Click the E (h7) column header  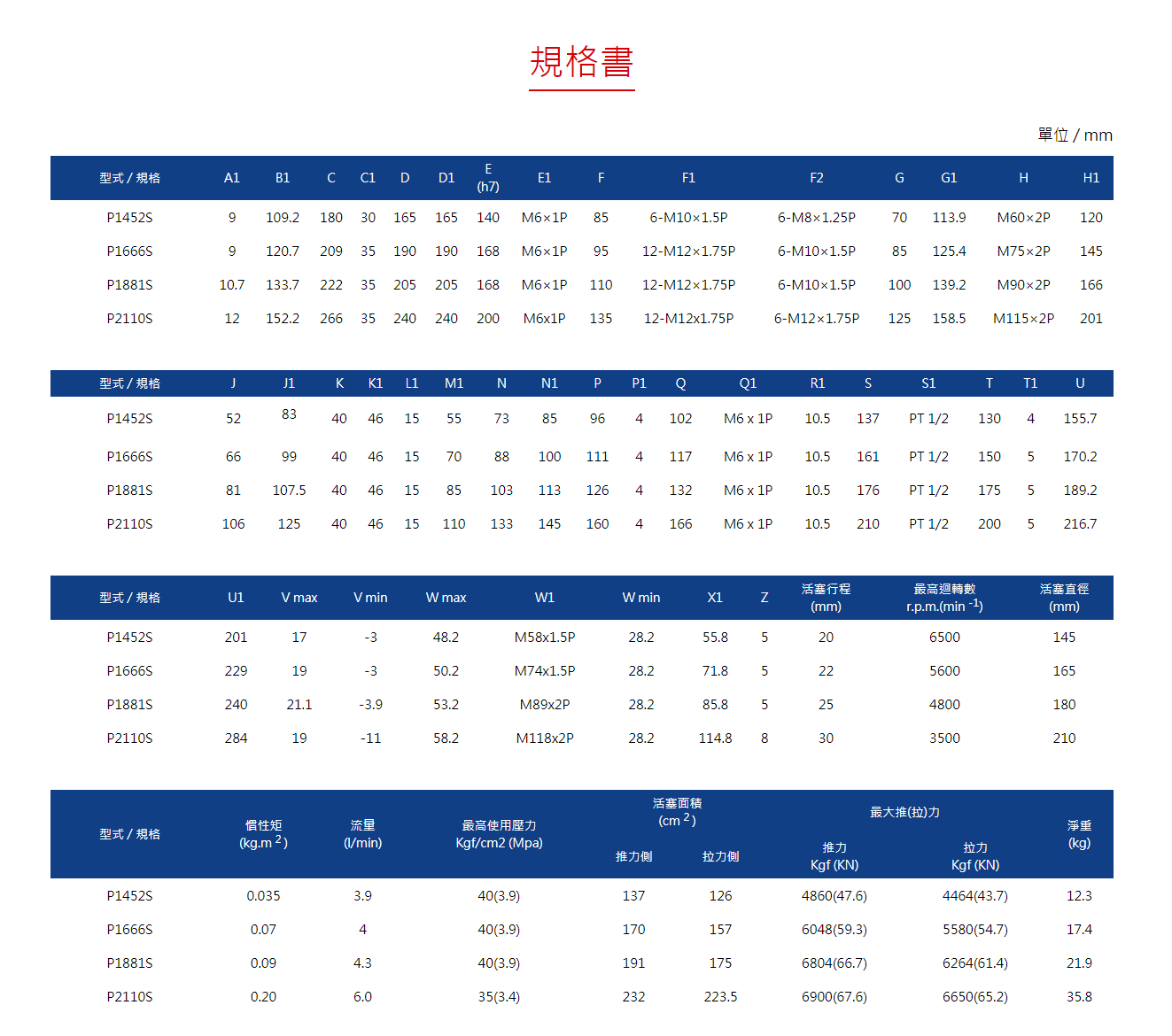(488, 178)
